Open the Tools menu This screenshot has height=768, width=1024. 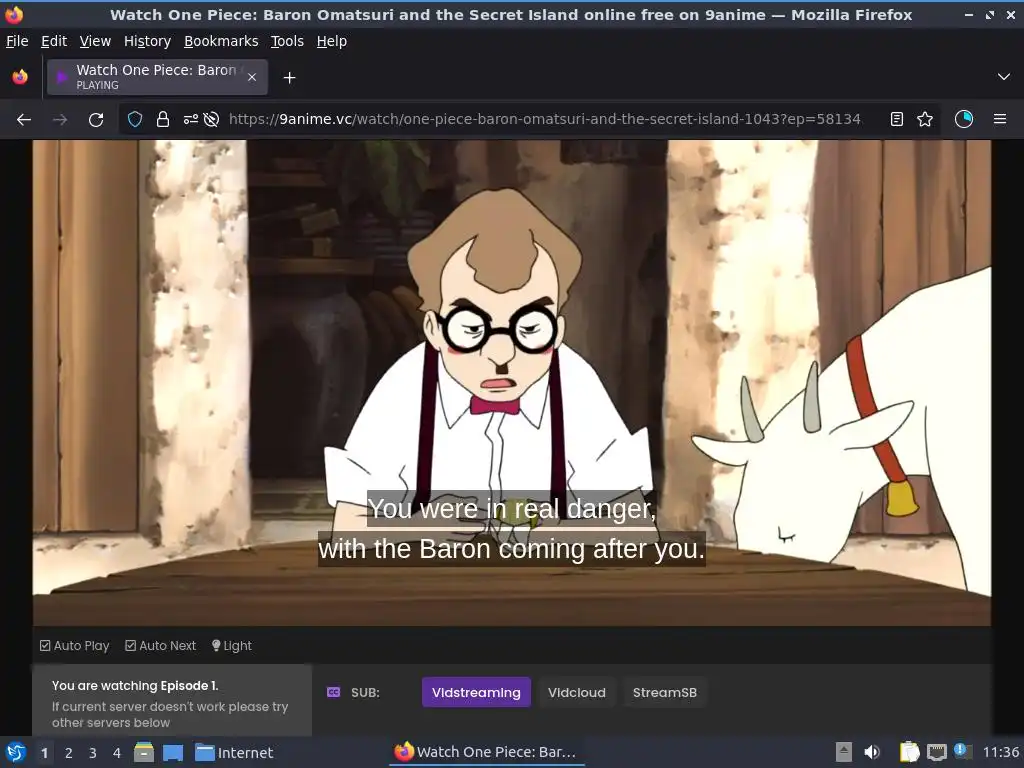tap(287, 41)
